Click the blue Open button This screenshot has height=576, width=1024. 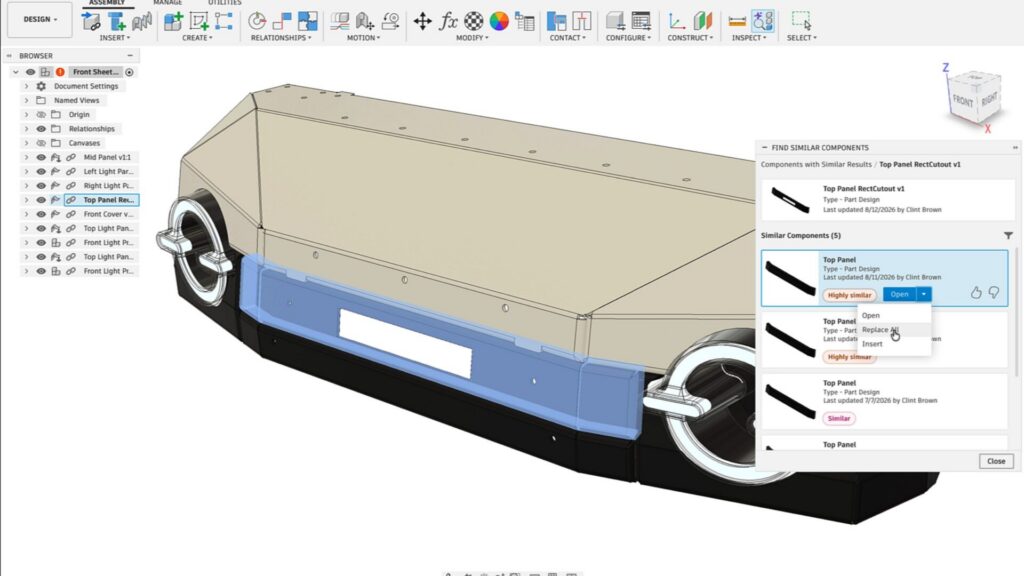(x=900, y=295)
